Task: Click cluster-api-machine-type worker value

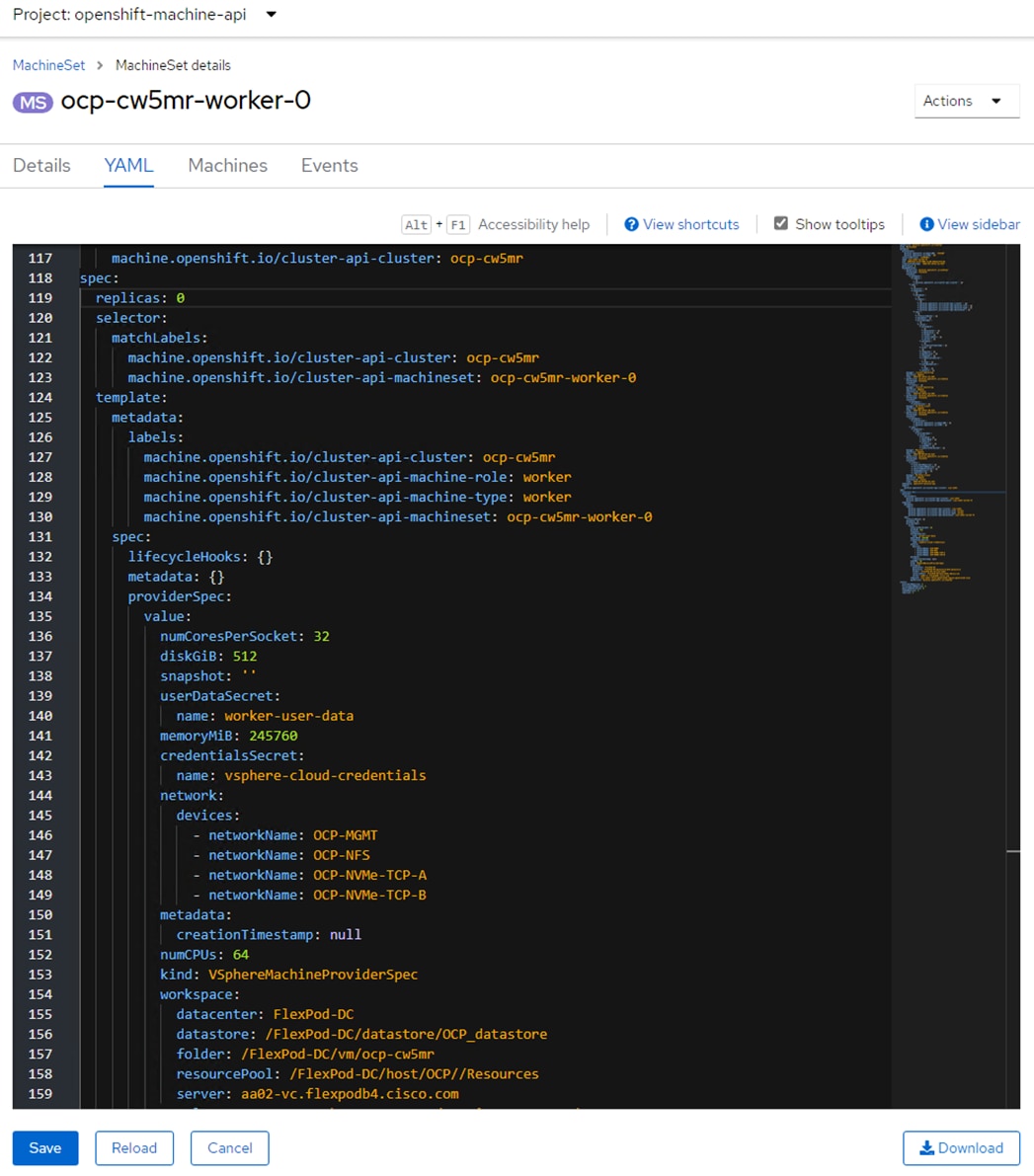Action: (x=547, y=497)
